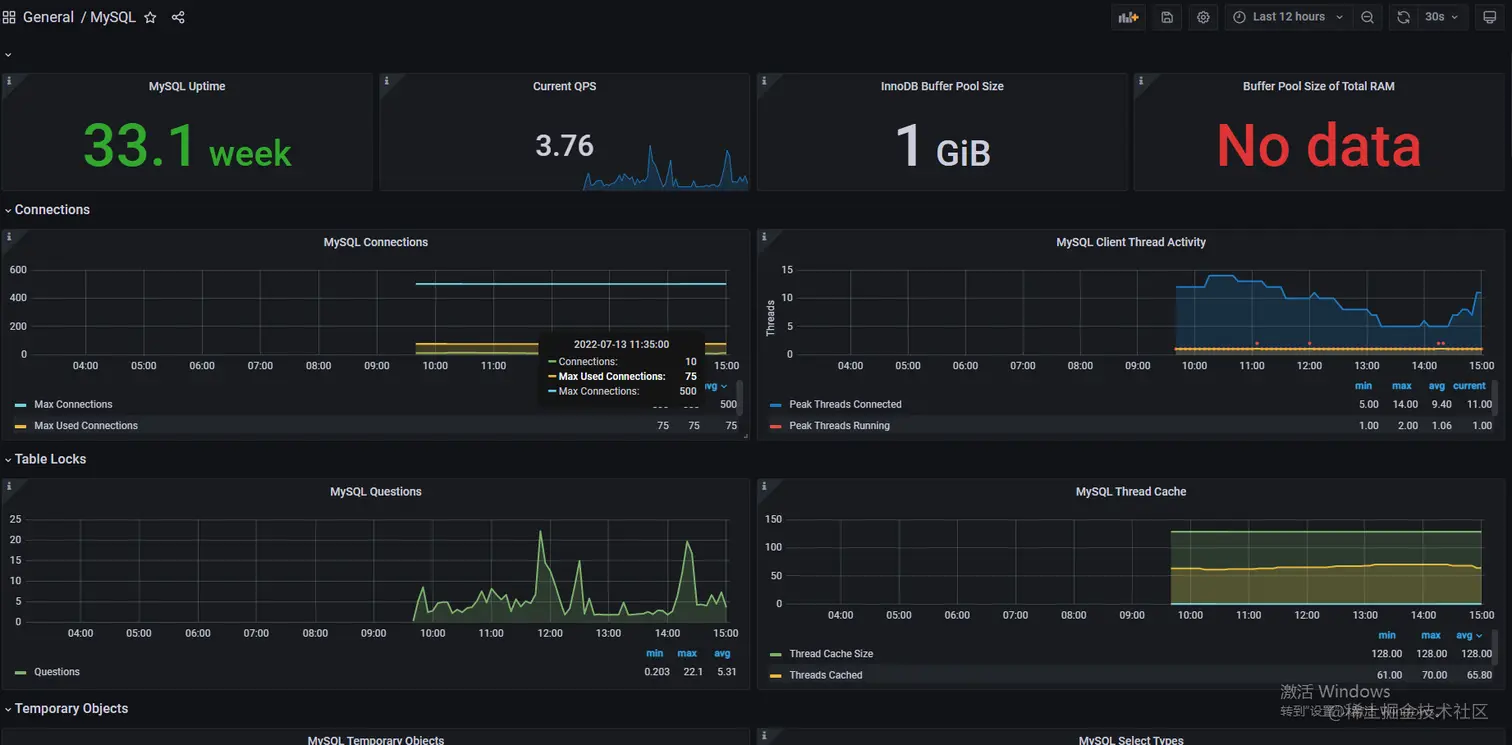Show info for MySQL Questions panel
Screen dimensions: 1512x745
coord(9,486)
